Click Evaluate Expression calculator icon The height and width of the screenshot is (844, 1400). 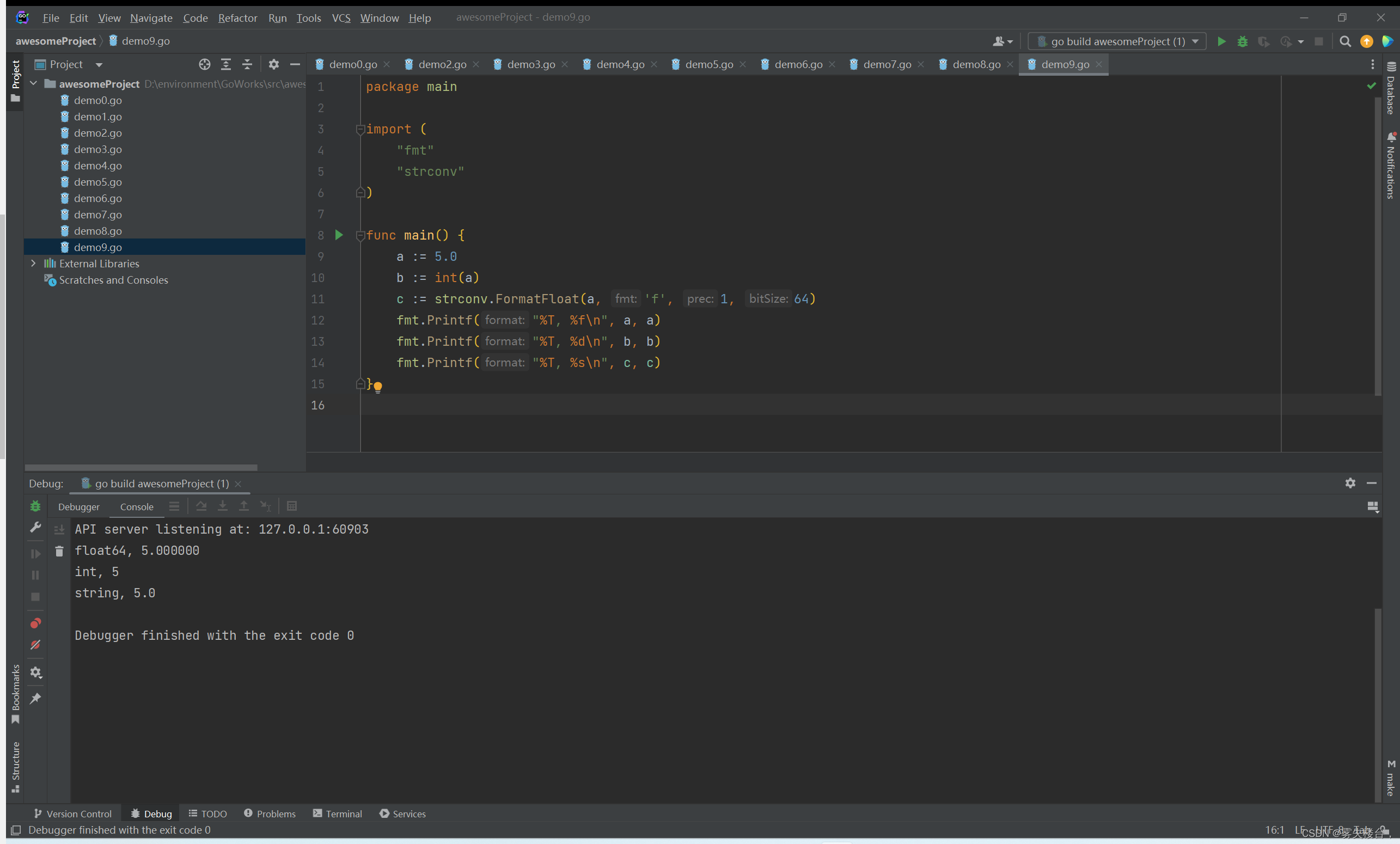click(x=291, y=506)
